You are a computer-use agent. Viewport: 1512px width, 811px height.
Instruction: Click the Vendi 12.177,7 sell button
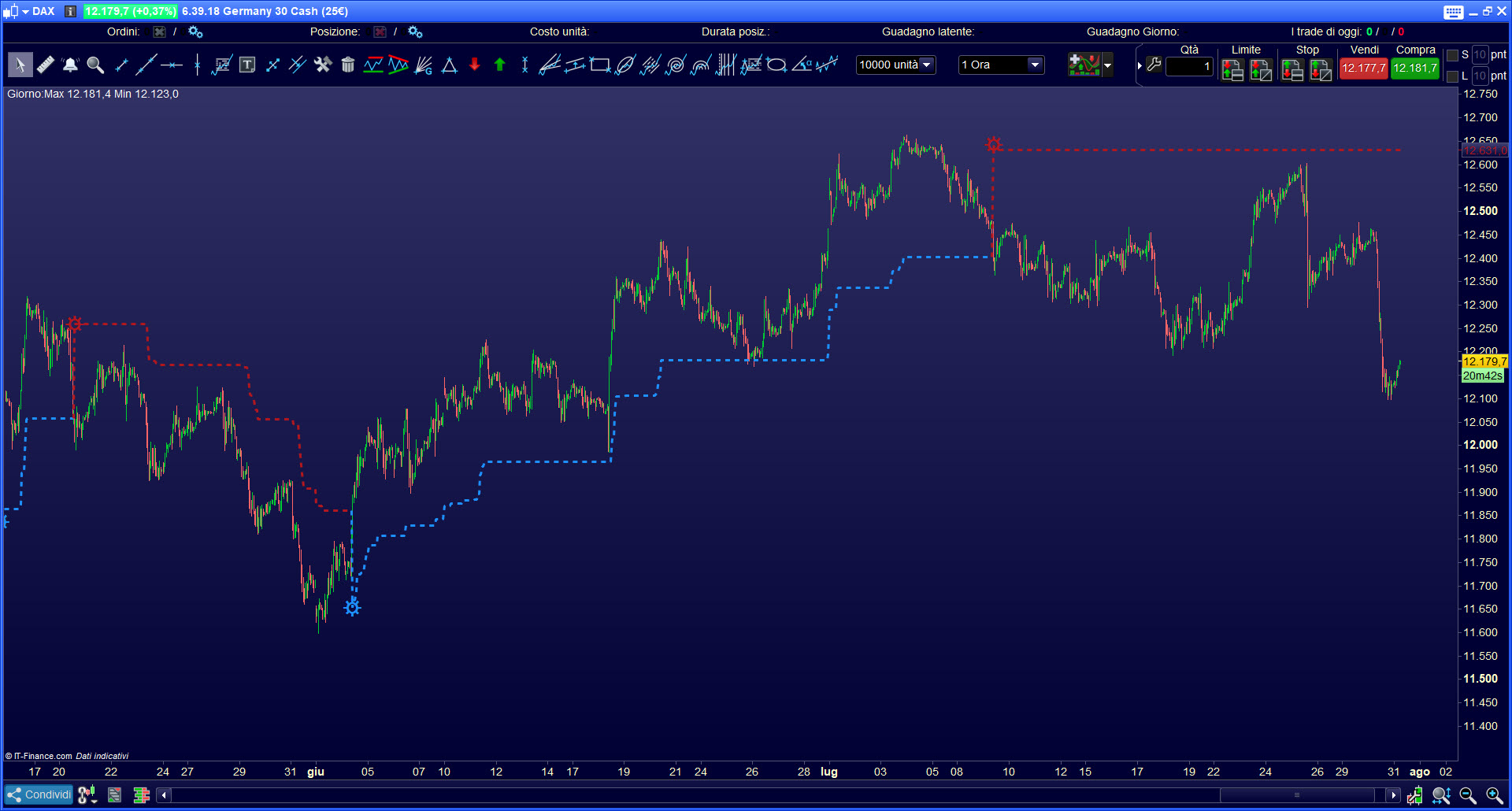(1363, 68)
